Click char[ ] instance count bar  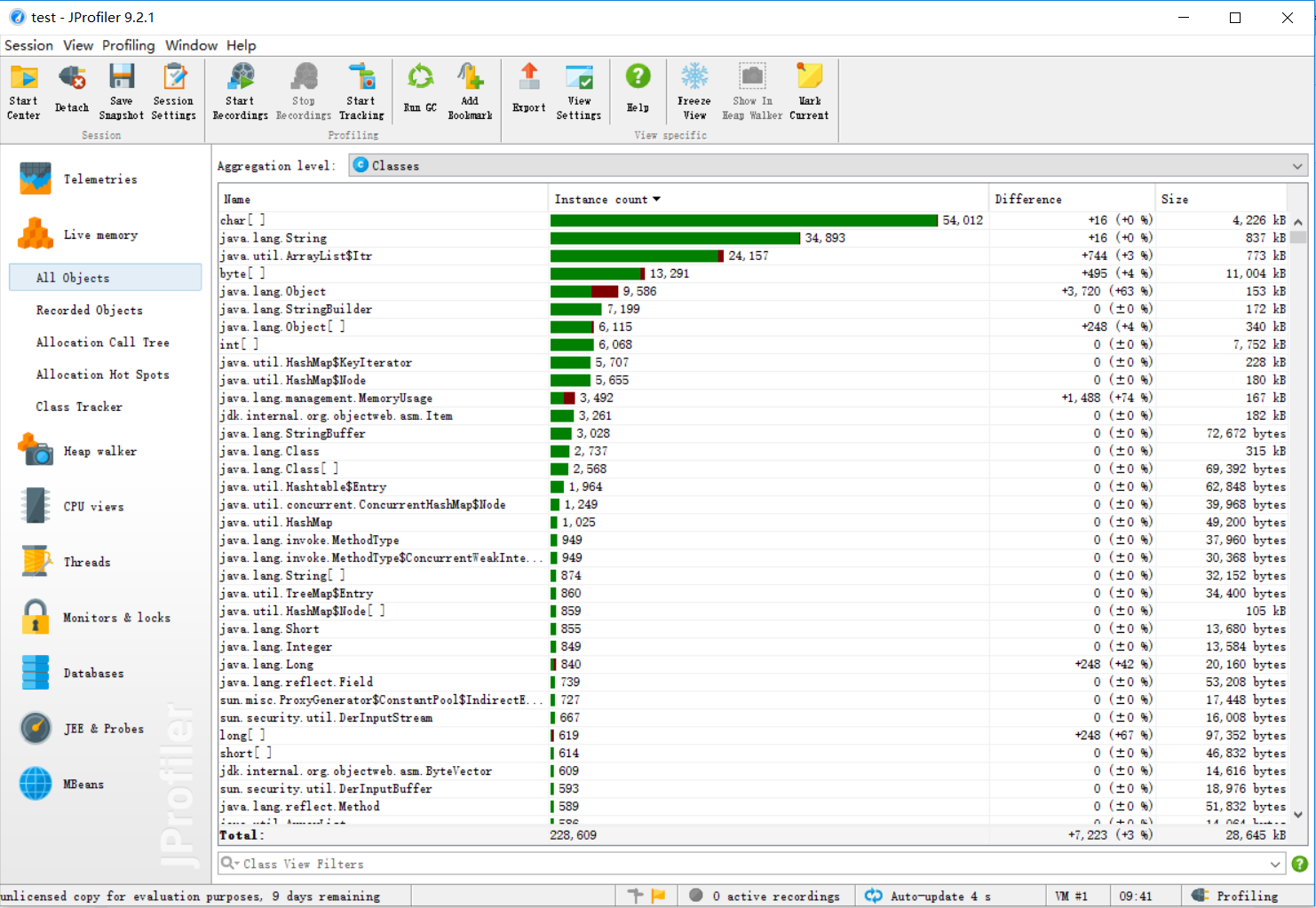pyautogui.click(x=744, y=220)
